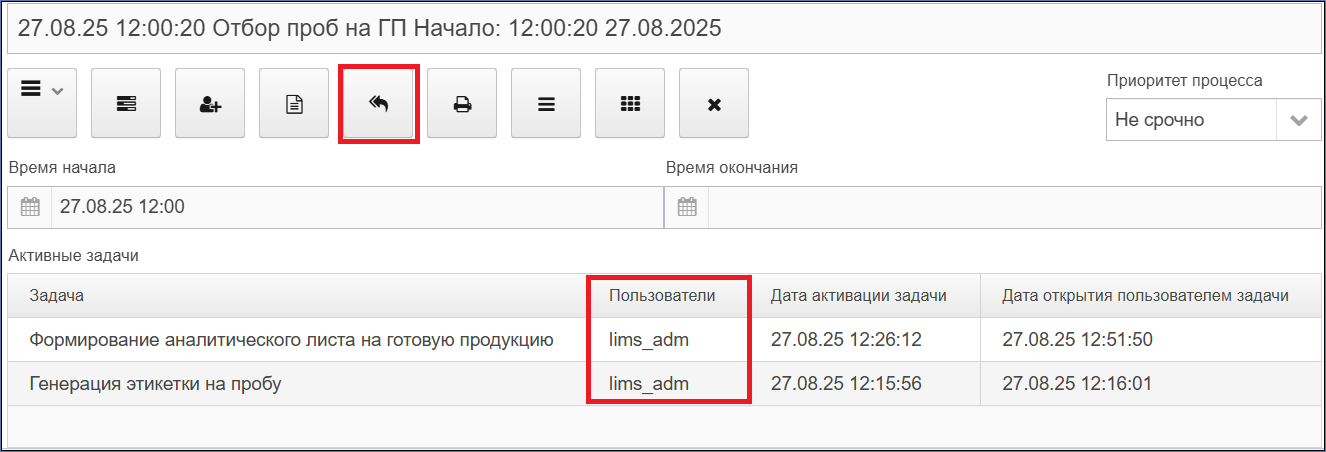Screen dimensions: 1326x452
Task: Open the hamburger menu dropdown button
Action: pos(42,103)
